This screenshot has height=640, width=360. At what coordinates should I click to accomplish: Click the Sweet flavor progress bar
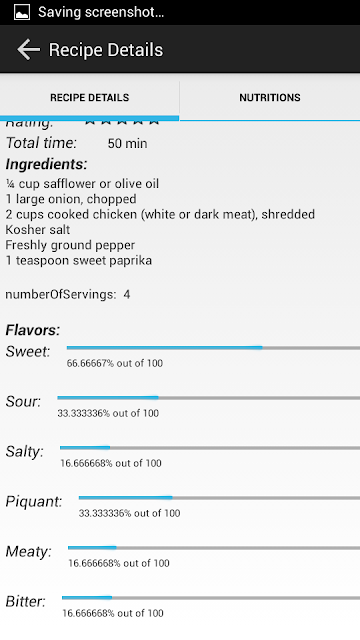coord(213,348)
